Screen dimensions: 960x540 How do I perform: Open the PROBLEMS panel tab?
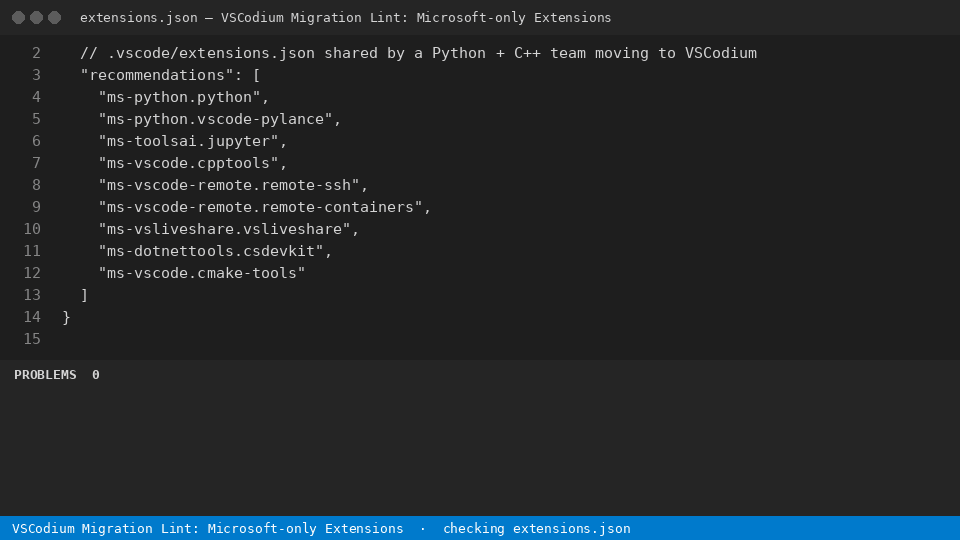pyautogui.click(x=45, y=375)
